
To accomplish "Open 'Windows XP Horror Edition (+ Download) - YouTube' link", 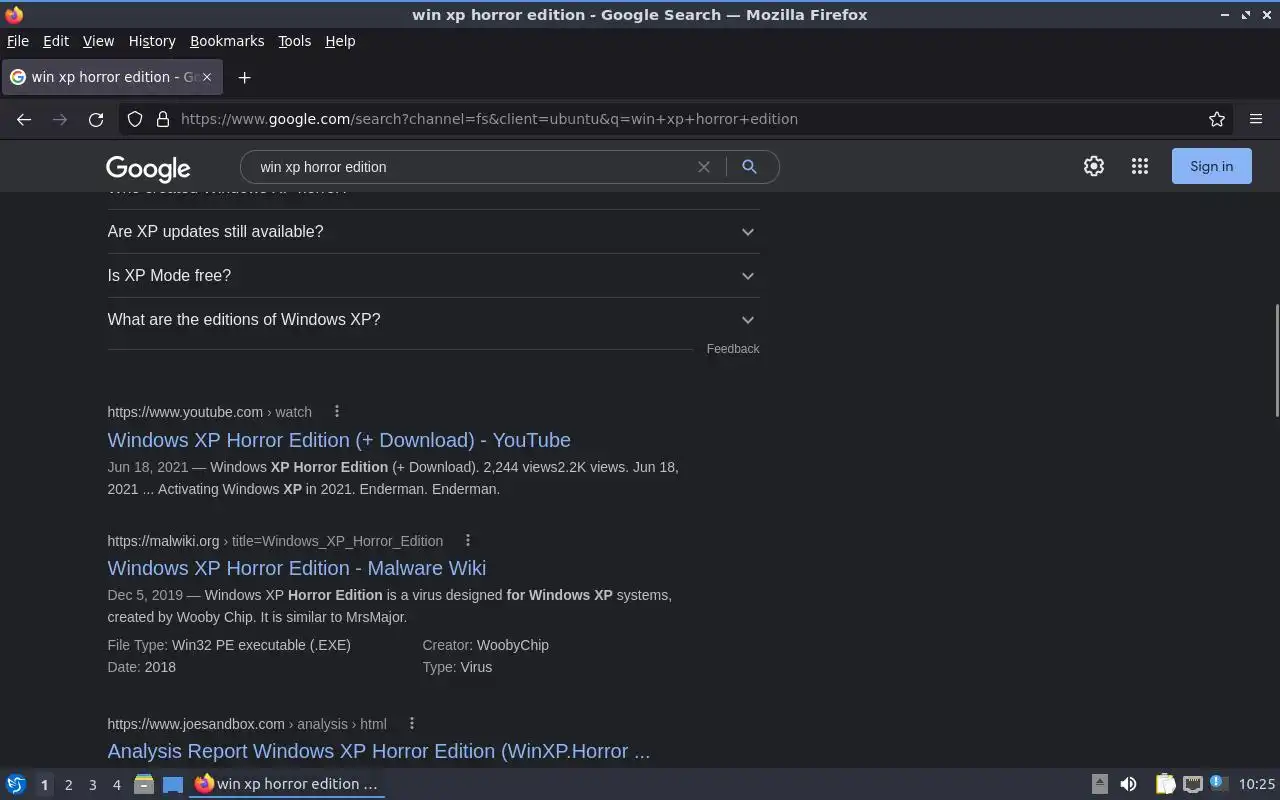I will pos(339,440).
